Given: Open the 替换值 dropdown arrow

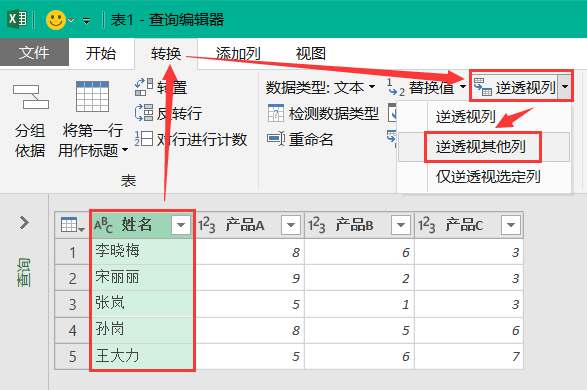Looking at the screenshot, I should click(x=463, y=87).
